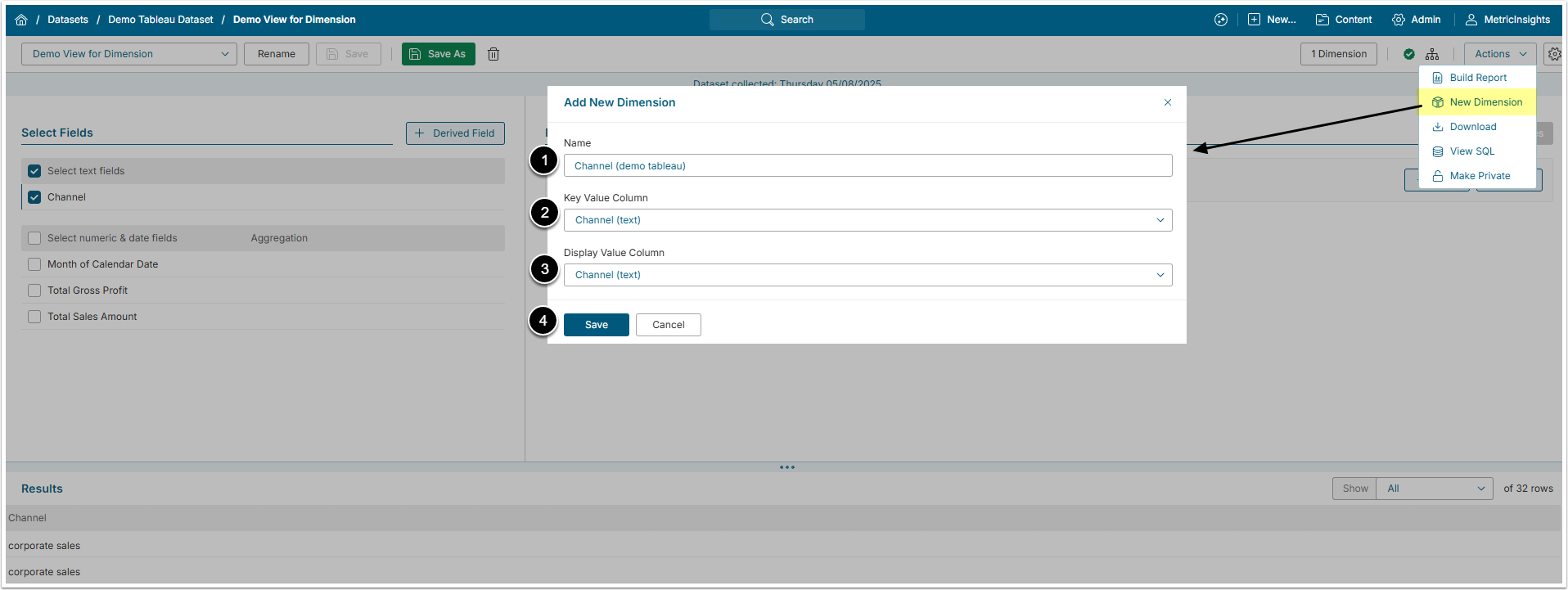Click the Select Fields heading

[57, 133]
